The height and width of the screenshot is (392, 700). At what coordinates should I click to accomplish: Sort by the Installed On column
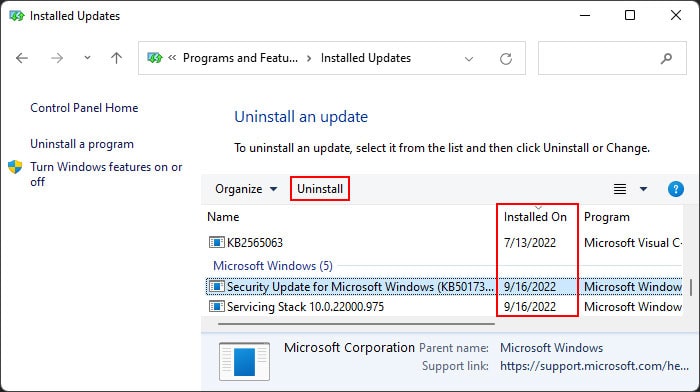tap(535, 217)
